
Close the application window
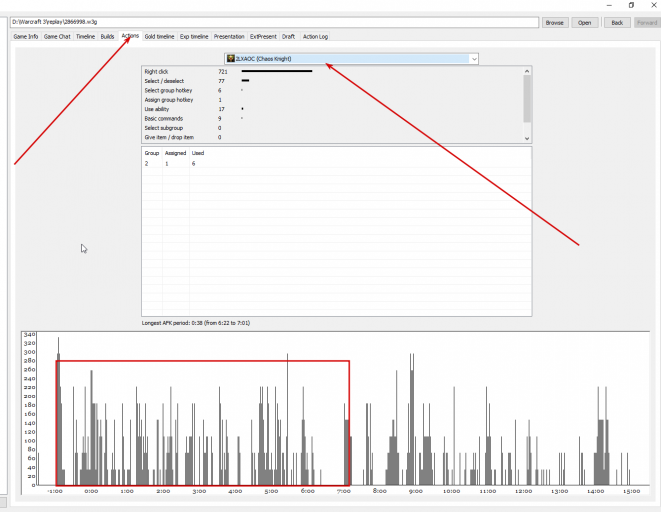(x=653, y=5)
